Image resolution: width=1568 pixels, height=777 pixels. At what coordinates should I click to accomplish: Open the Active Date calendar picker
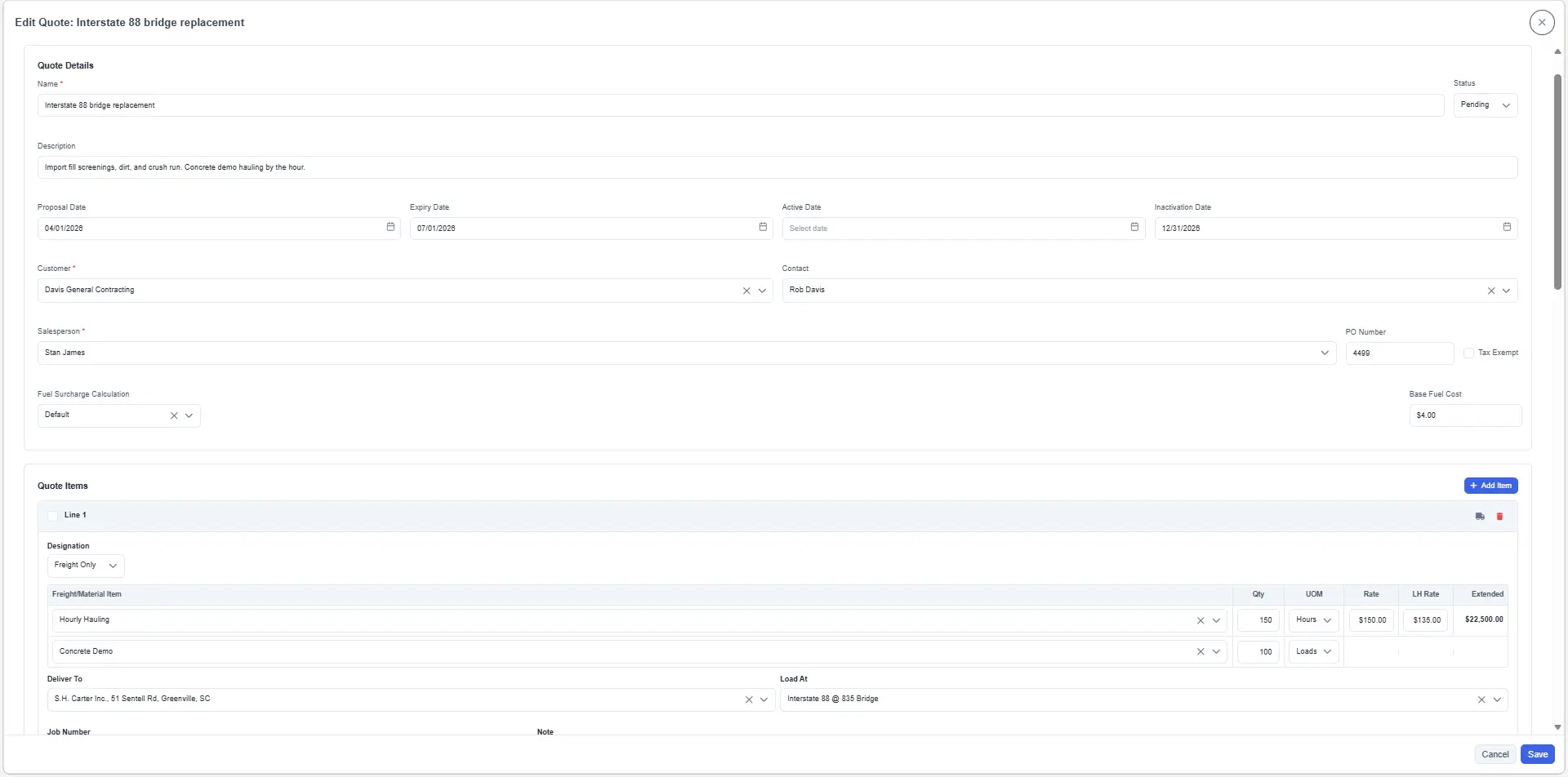tap(1134, 228)
